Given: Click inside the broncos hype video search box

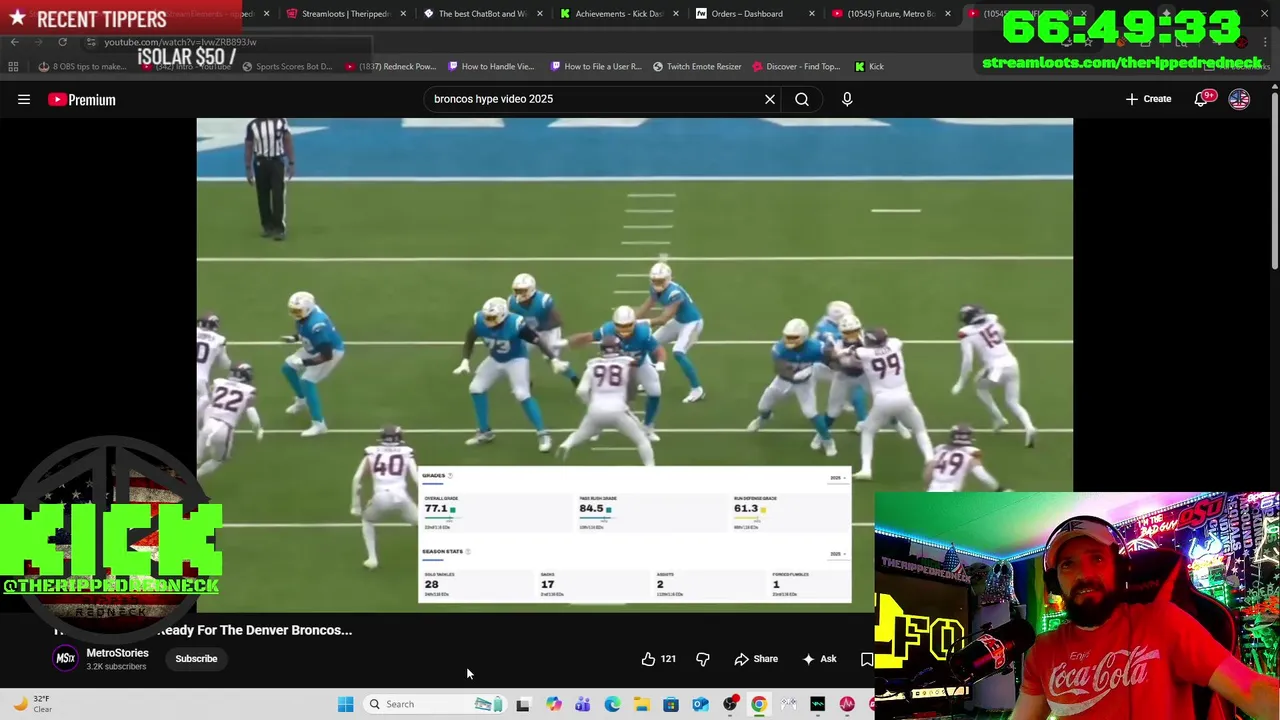Looking at the screenshot, I should (595, 99).
